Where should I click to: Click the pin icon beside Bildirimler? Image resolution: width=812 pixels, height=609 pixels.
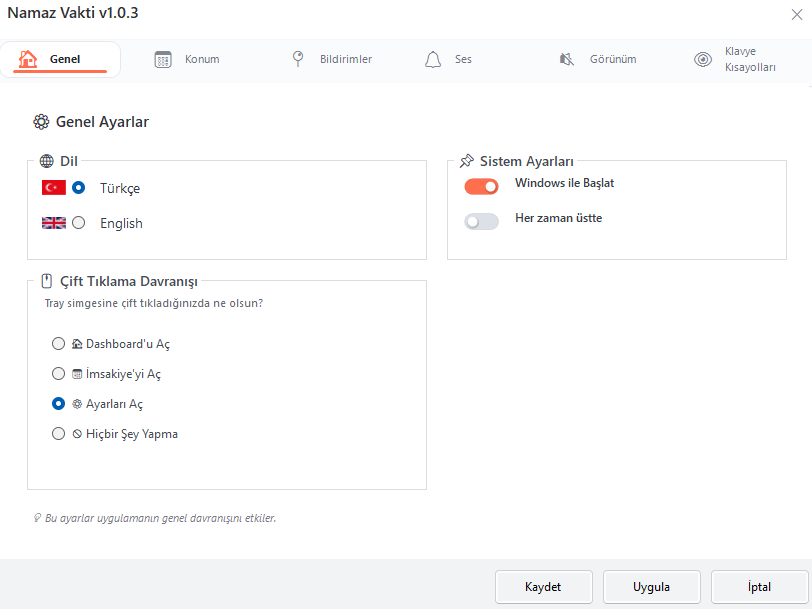tap(298, 59)
